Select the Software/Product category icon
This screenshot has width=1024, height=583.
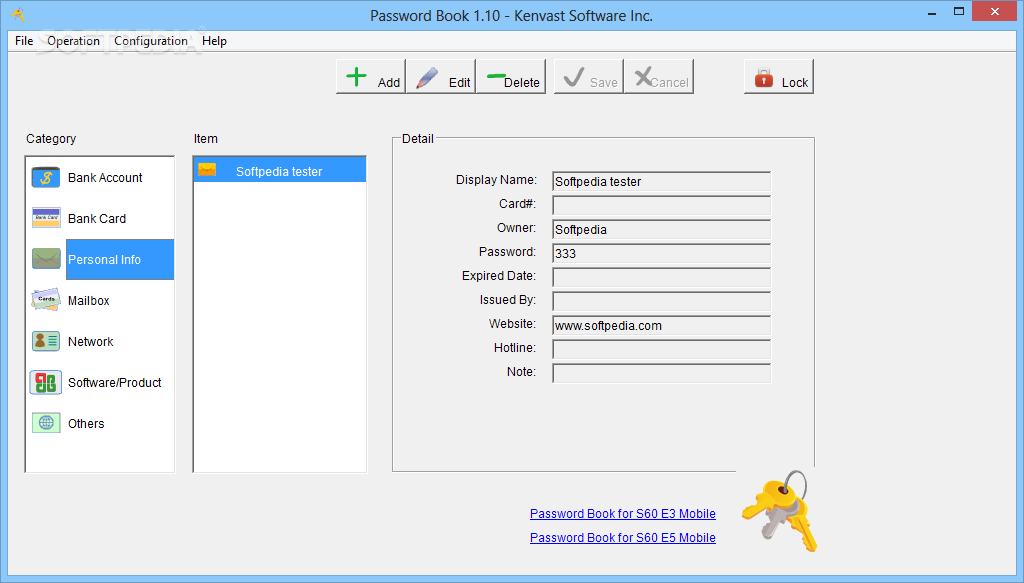[x=46, y=383]
